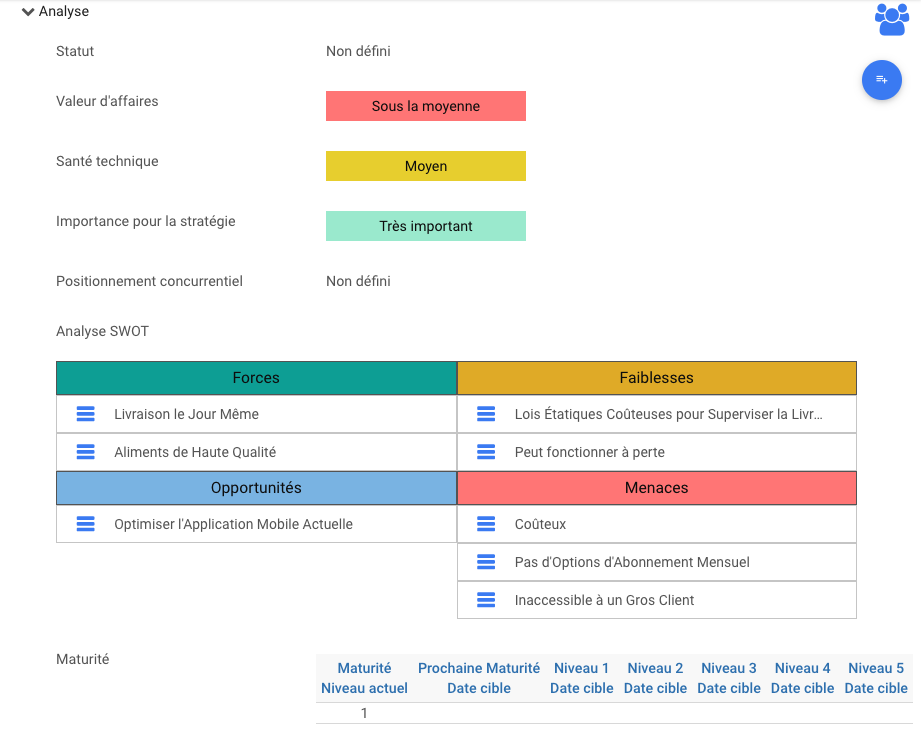Click list icon beside Coûteux threat
Viewport: 921px width, 739px height.
click(x=486, y=524)
